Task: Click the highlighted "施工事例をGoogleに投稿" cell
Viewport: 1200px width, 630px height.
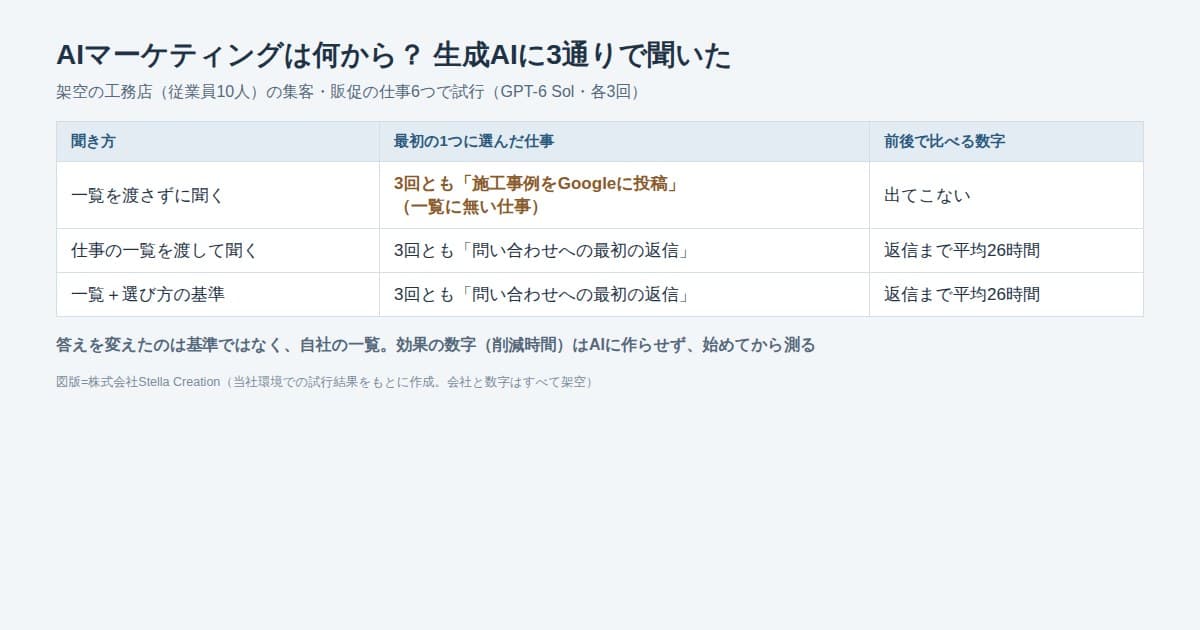Action: (x=624, y=195)
